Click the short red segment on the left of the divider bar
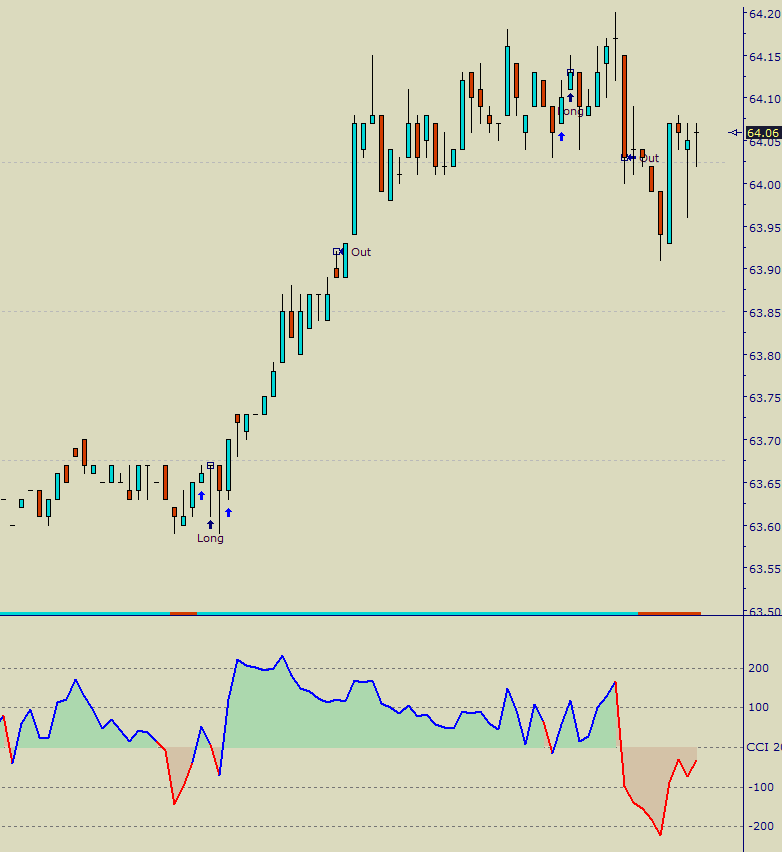This screenshot has width=782, height=852. (x=183, y=613)
